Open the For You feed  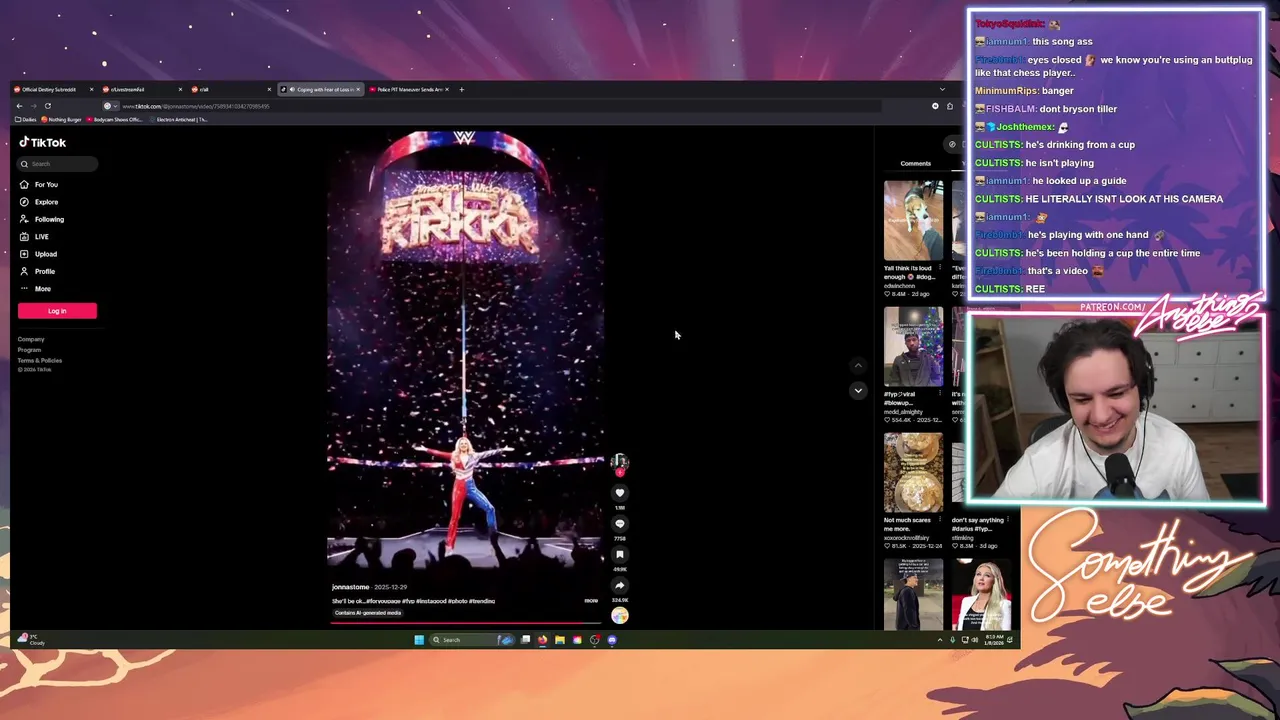click(x=39, y=184)
